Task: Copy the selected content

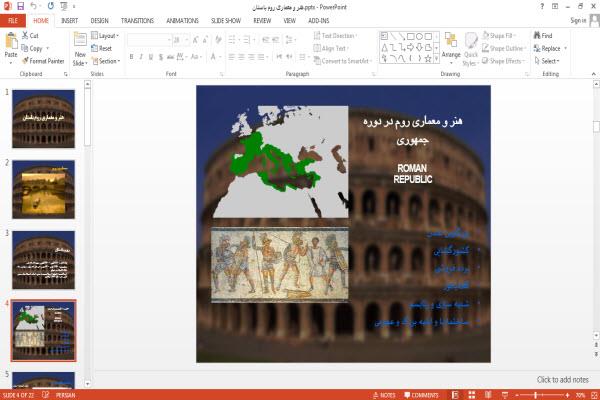Action: pos(32,48)
